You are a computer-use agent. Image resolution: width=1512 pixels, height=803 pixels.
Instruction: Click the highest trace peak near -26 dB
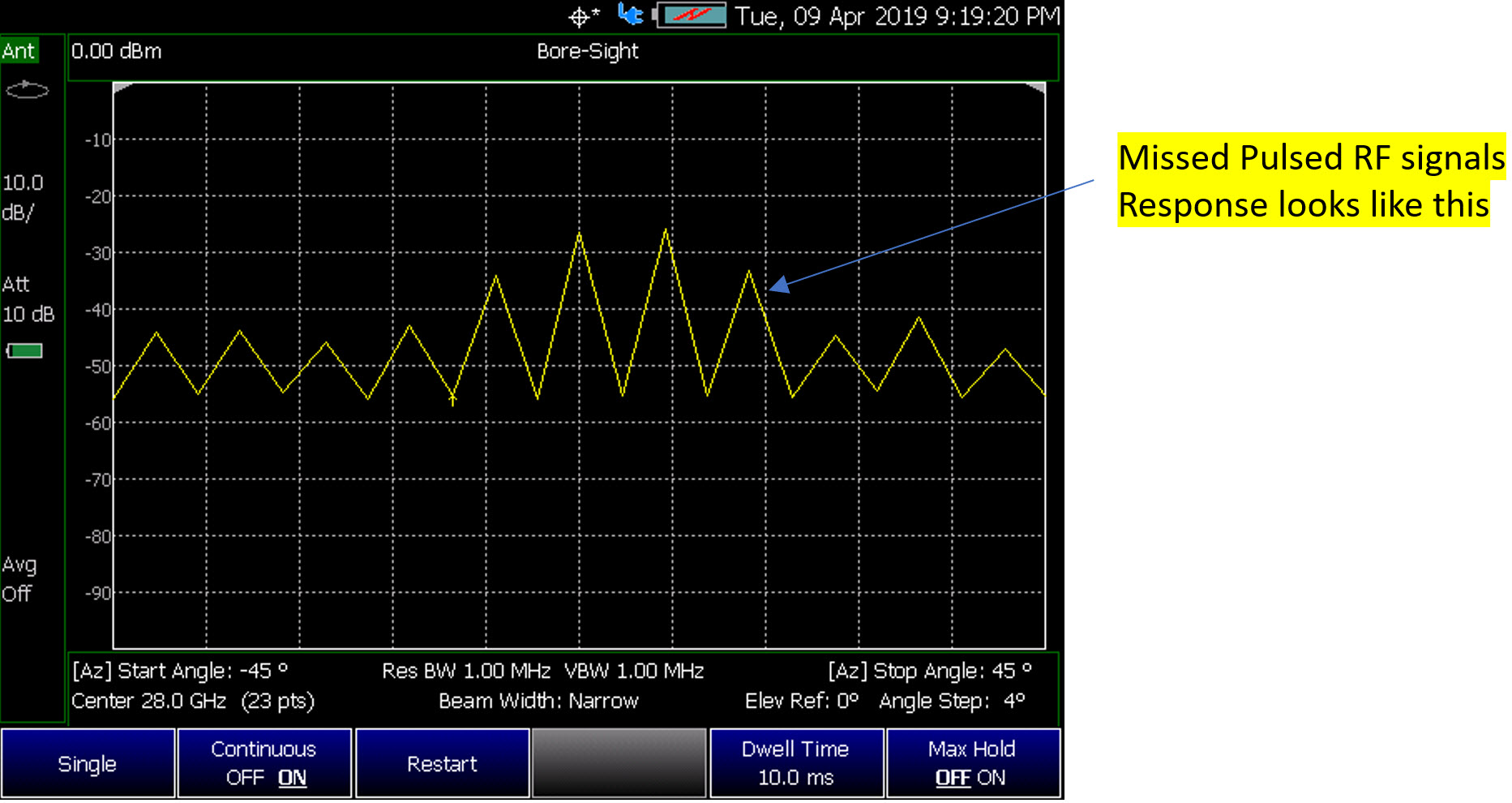666,230
